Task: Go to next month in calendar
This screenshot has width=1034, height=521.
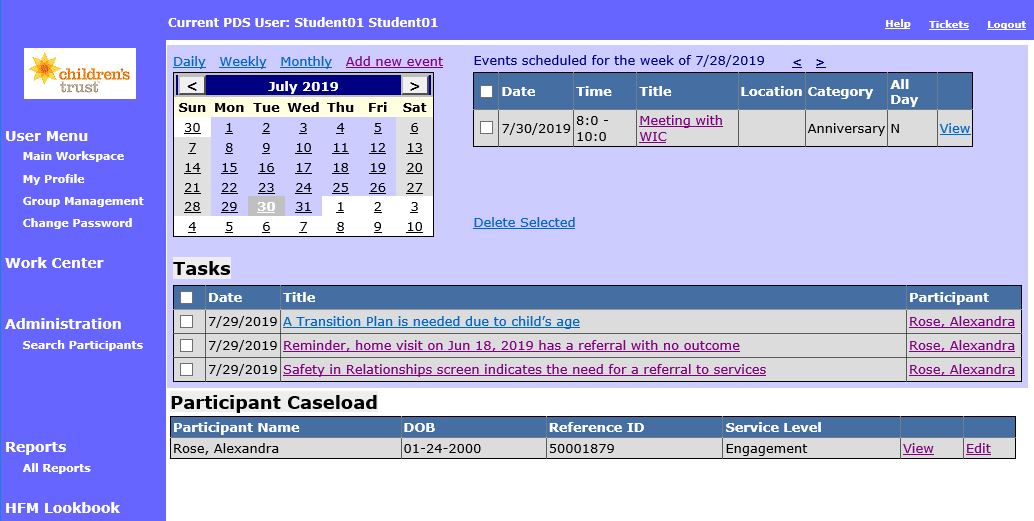Action: pyautogui.click(x=414, y=86)
